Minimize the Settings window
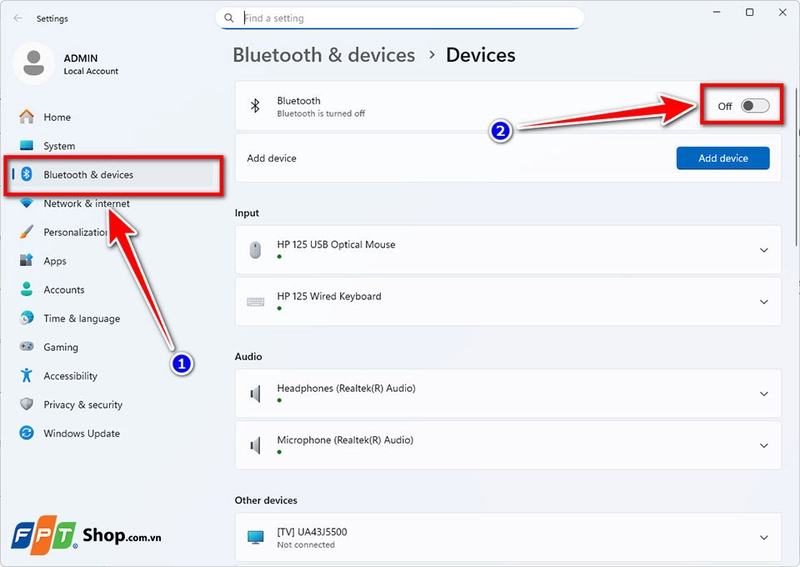The width and height of the screenshot is (800, 567). click(x=717, y=12)
